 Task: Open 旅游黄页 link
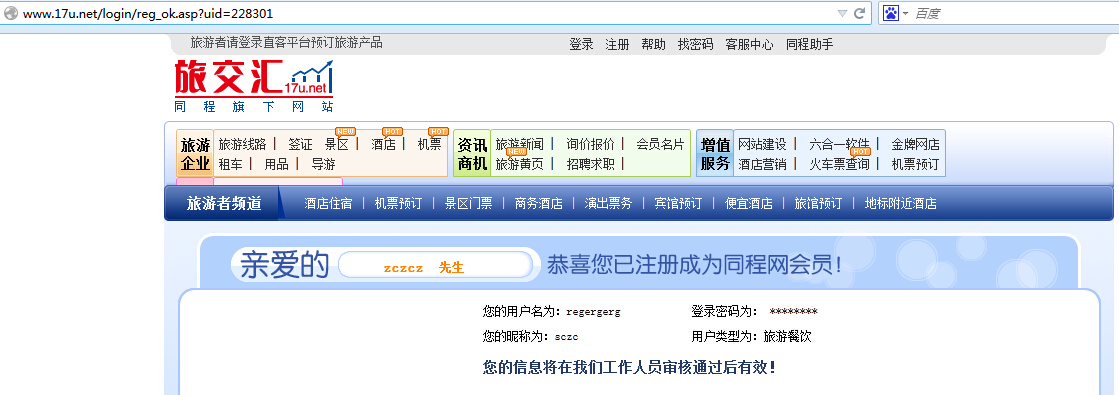pos(520,164)
